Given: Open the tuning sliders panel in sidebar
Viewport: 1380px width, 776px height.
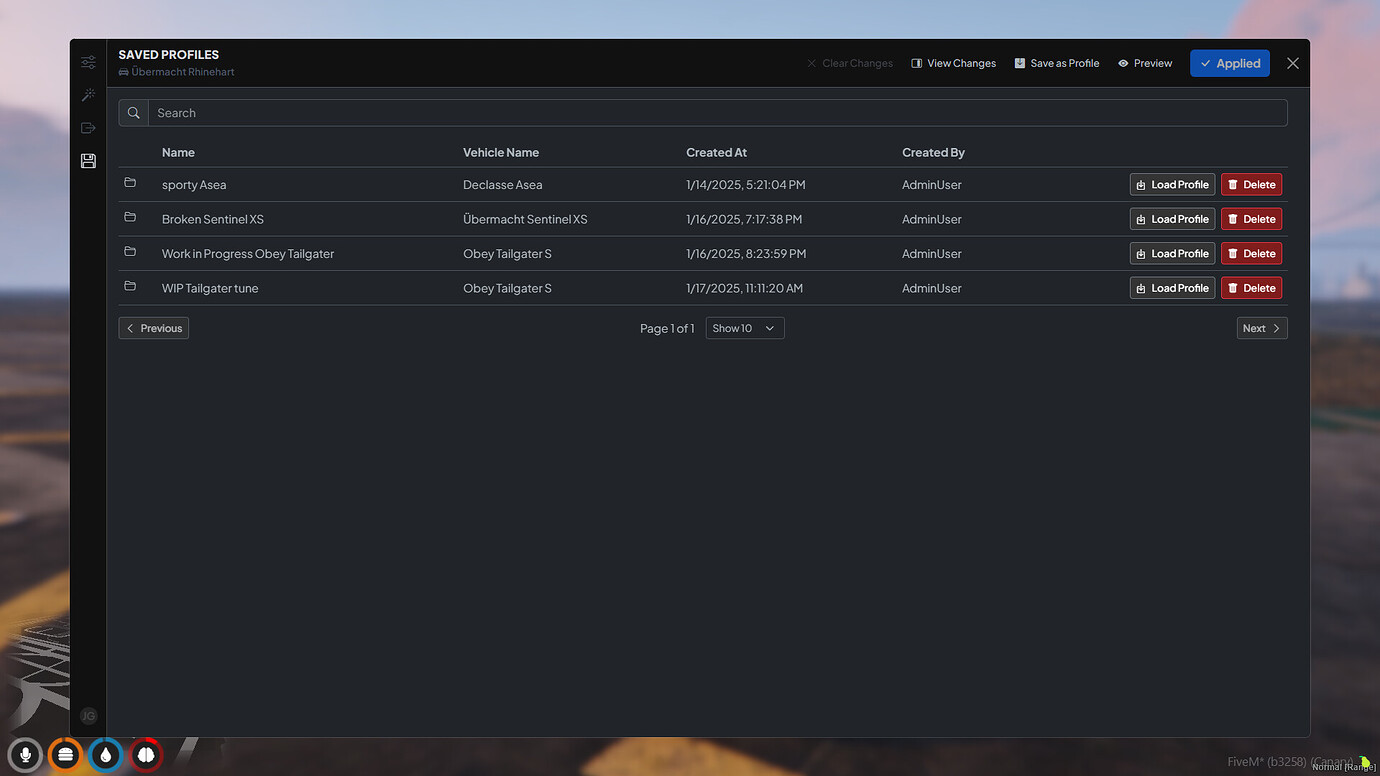Looking at the screenshot, I should [x=88, y=61].
